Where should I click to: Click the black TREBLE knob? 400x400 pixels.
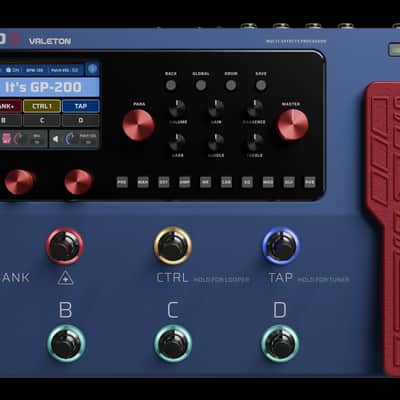coord(255,142)
